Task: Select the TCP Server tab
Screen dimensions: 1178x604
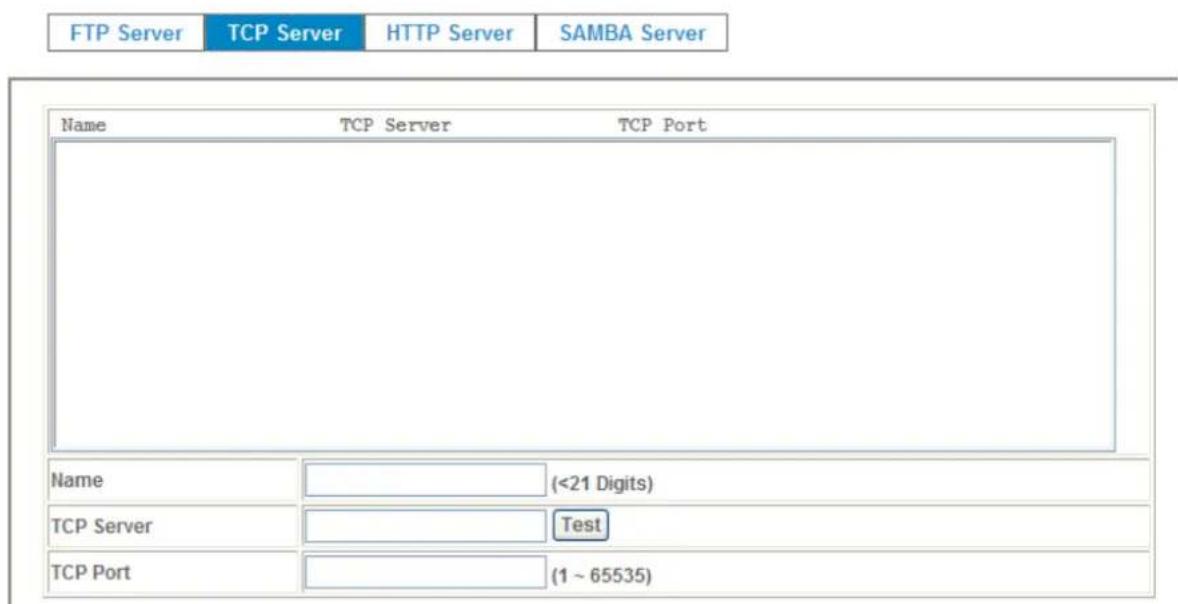Action: pyautogui.click(x=284, y=33)
